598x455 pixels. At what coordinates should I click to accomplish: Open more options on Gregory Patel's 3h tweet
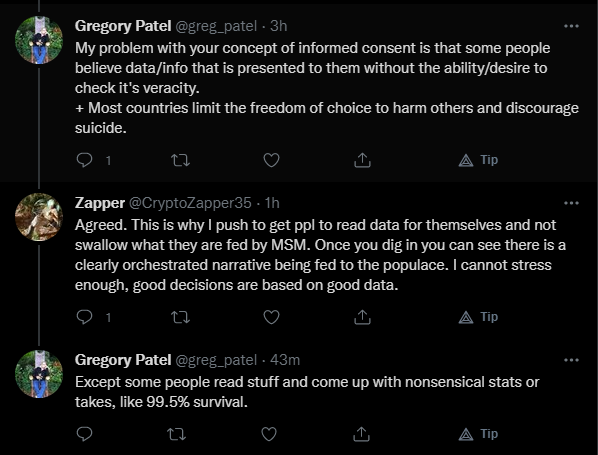click(x=571, y=26)
